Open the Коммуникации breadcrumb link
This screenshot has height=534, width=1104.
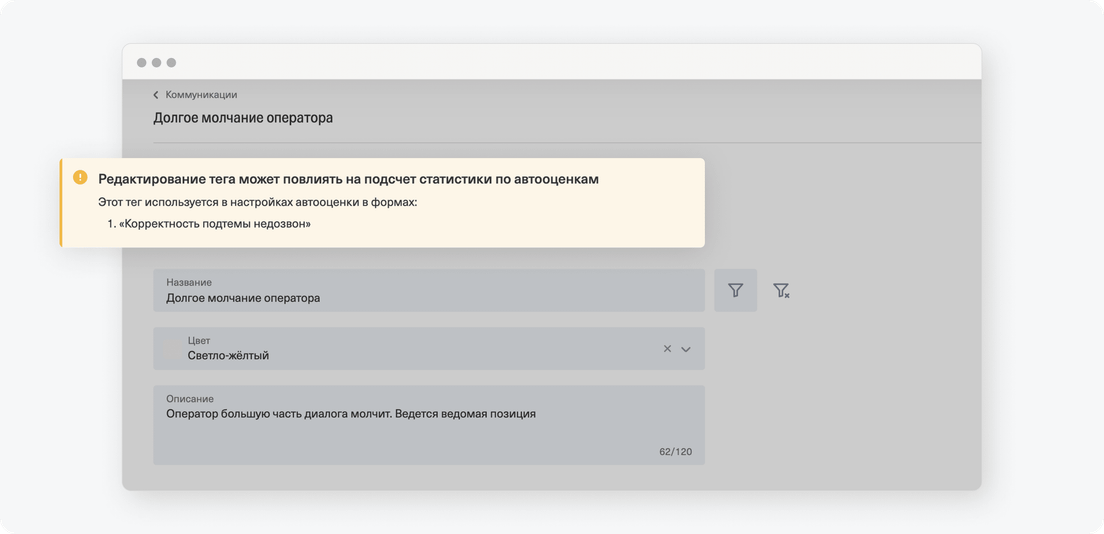[201, 95]
